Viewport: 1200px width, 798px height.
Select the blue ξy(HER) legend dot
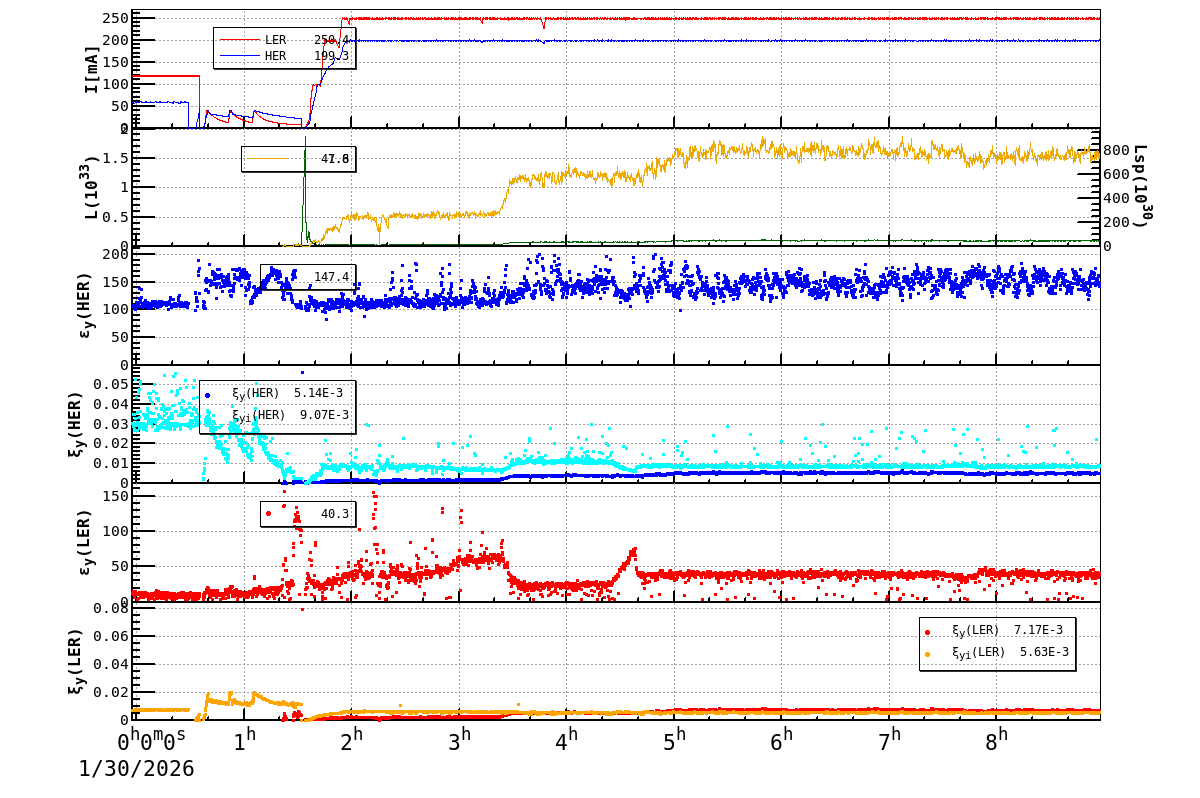tap(207, 395)
